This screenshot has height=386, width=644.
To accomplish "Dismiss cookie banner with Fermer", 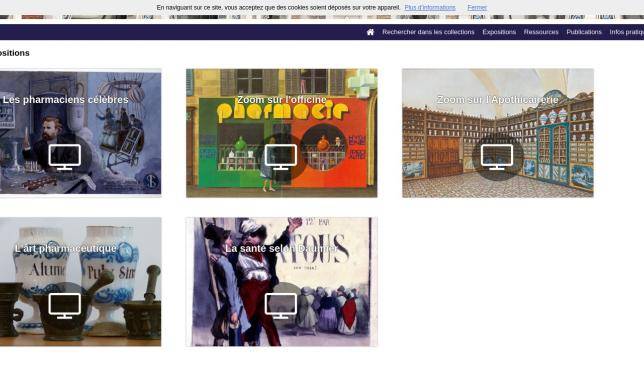I will coord(477,7).
